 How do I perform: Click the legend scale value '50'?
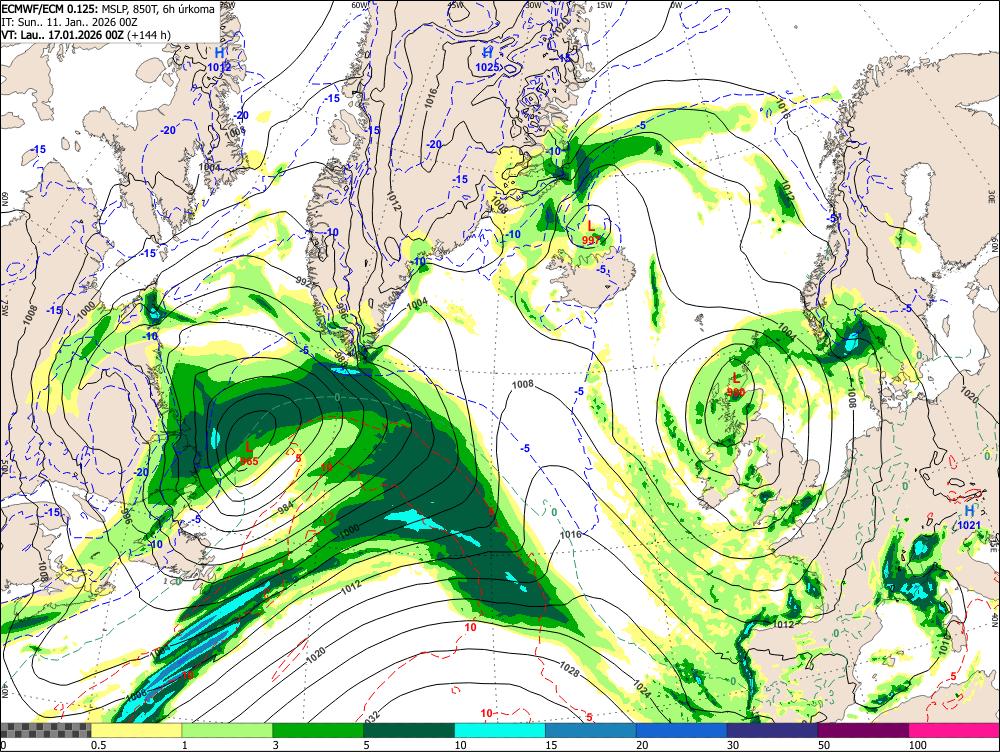tap(824, 745)
